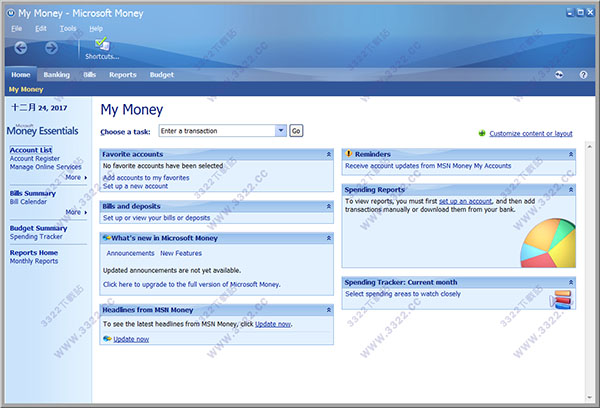Open the Tools menu

[68, 29]
